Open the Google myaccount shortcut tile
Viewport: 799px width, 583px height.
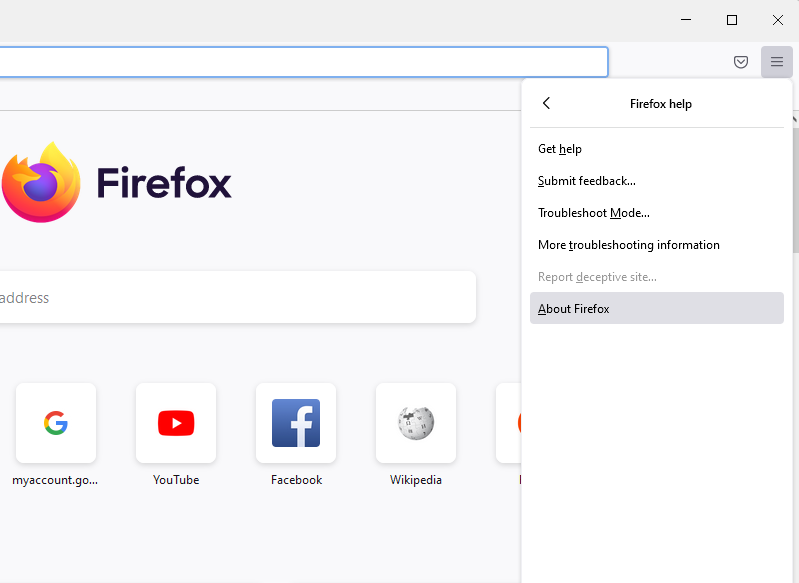click(x=56, y=423)
